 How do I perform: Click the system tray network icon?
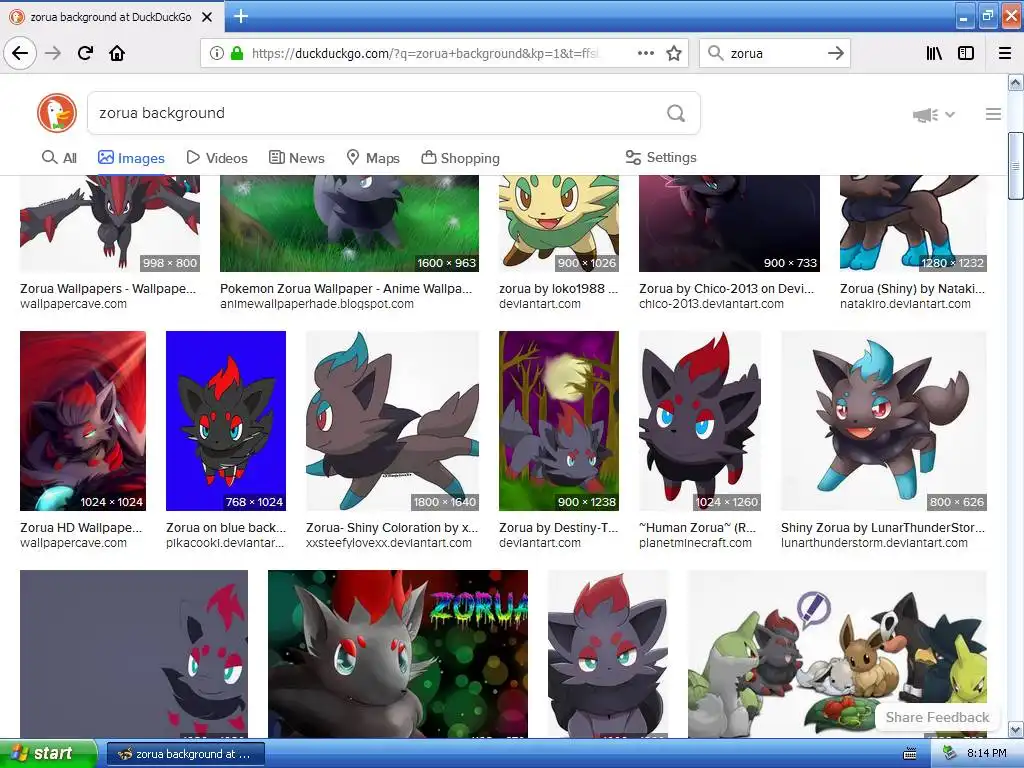950,753
